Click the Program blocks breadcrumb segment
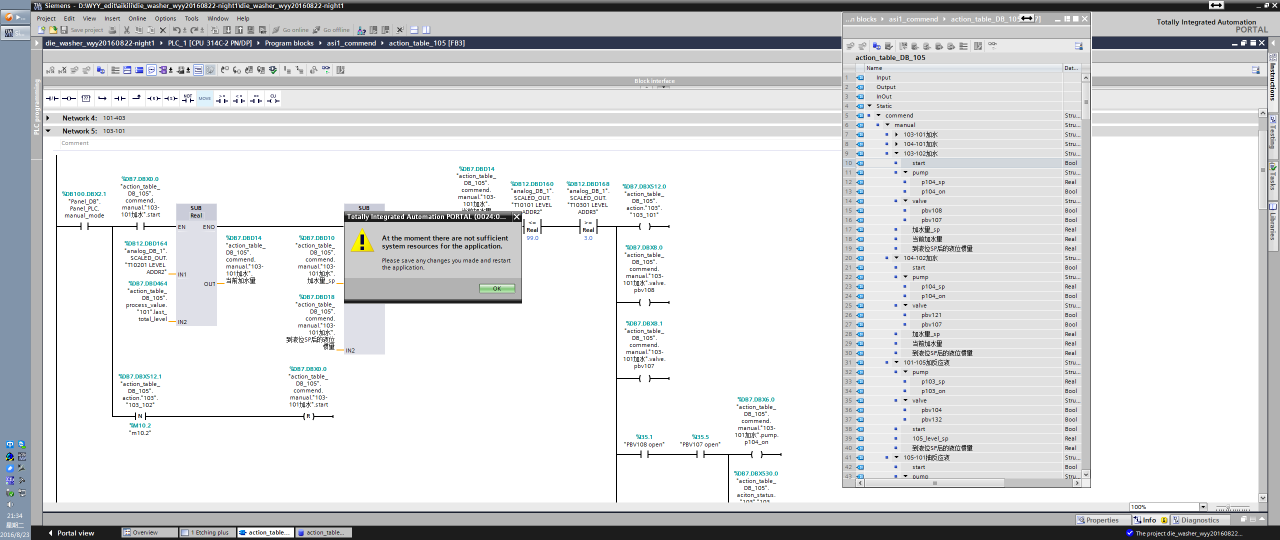The image size is (1280, 540). [290, 44]
